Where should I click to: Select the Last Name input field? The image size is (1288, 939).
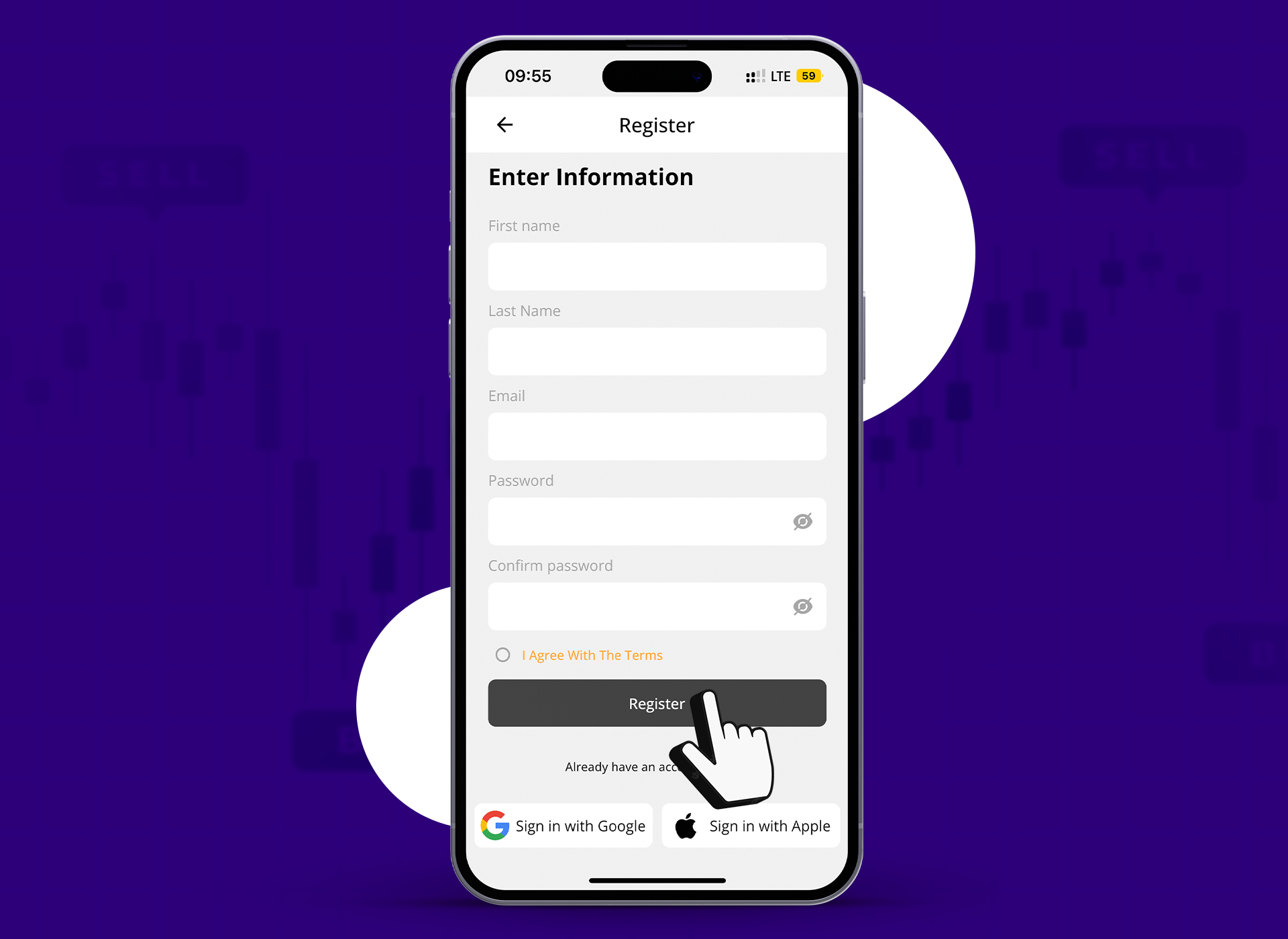coord(657,351)
